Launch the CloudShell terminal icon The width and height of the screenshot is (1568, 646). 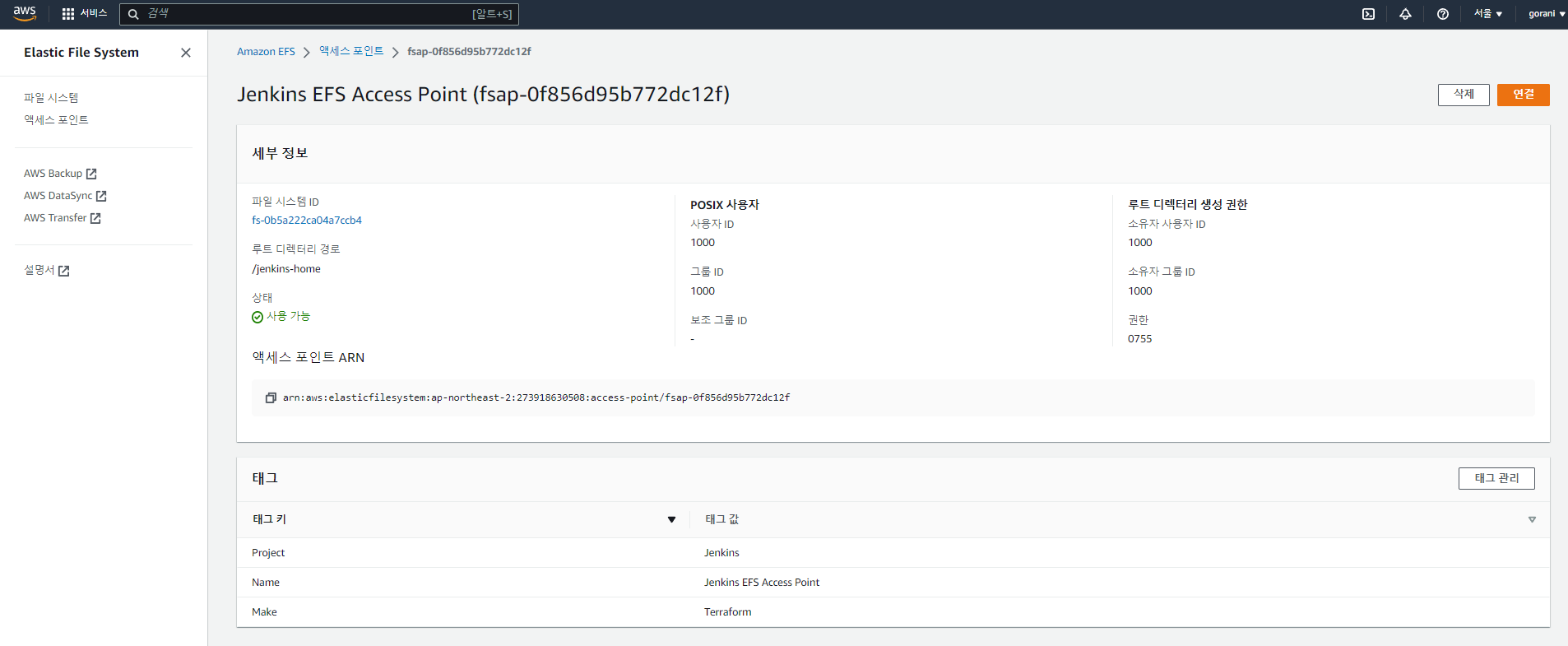1368,14
